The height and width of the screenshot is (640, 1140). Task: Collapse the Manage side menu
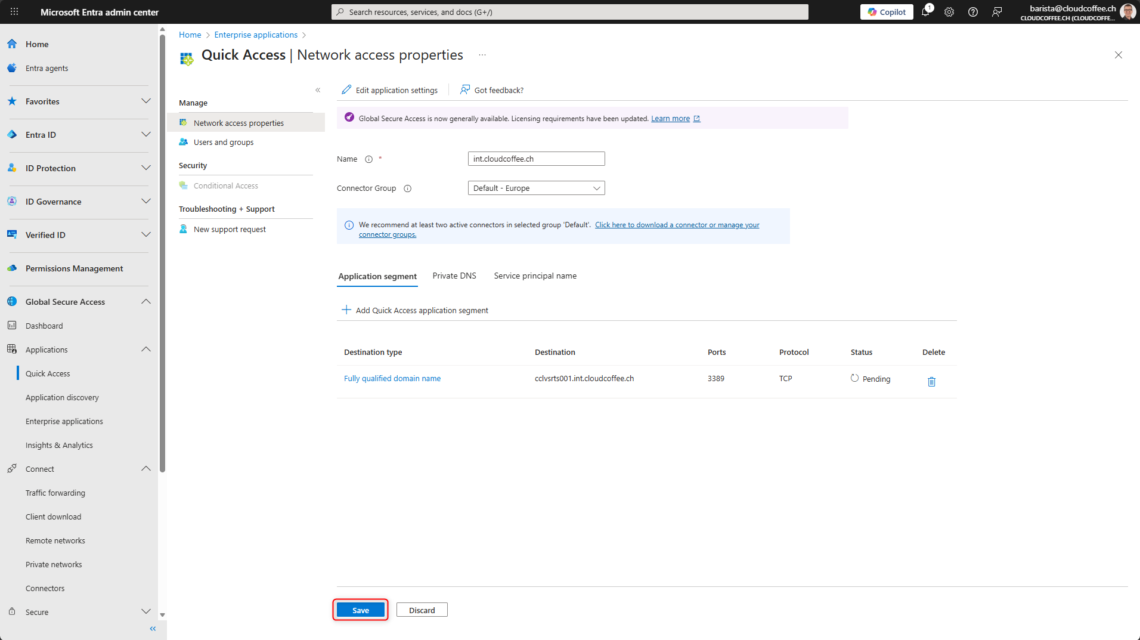[x=318, y=90]
